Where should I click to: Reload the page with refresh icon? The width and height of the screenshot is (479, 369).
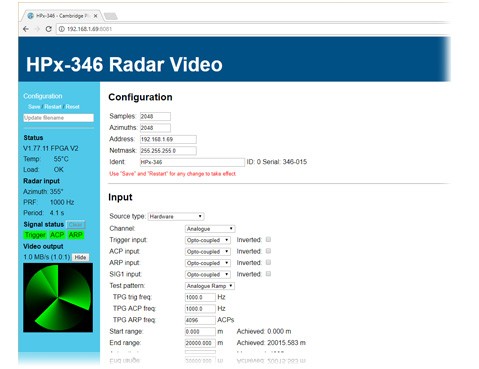[x=49, y=29]
